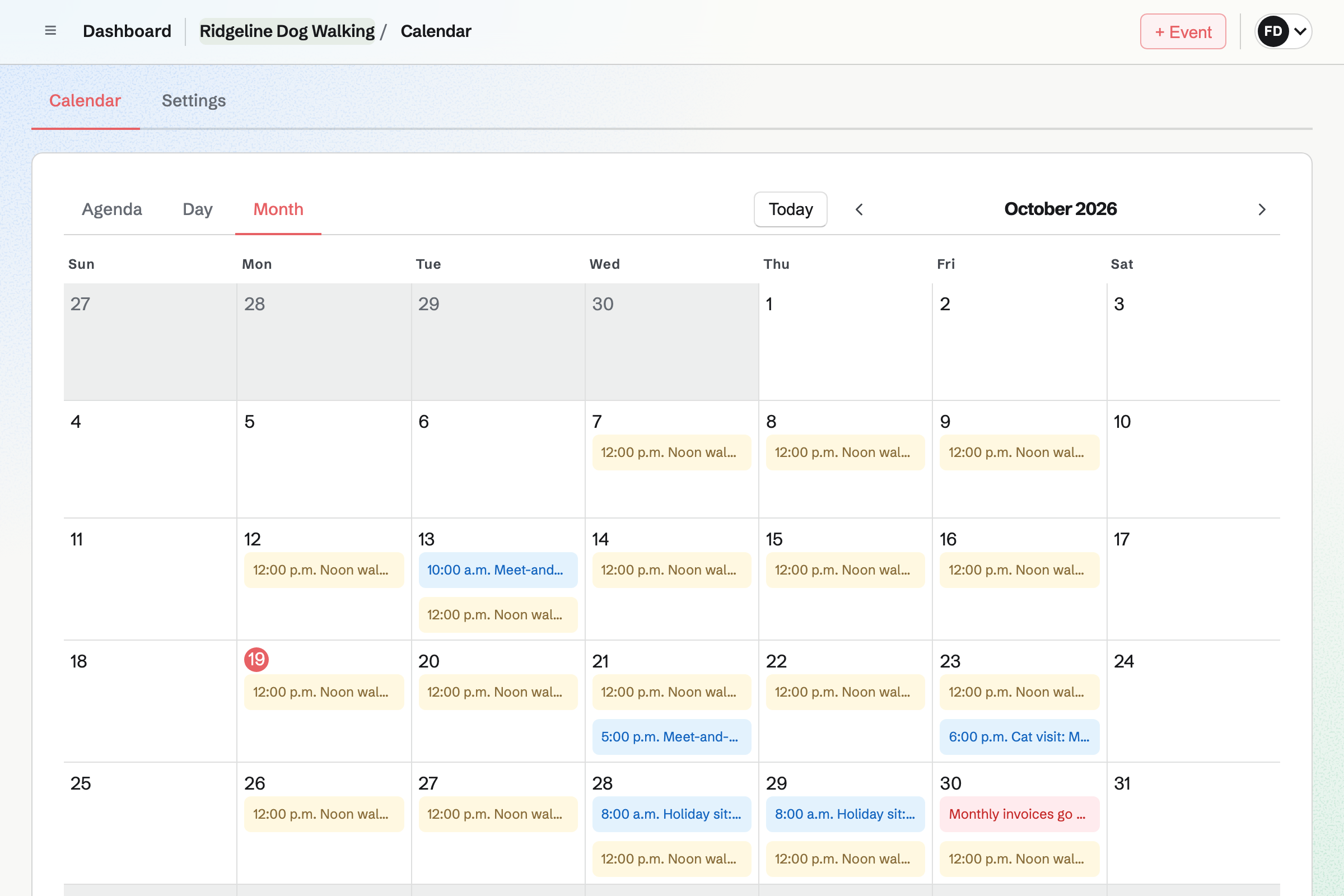Open 8:00 a.m. Holiday sit on 28th
The height and width of the screenshot is (896, 1344).
[x=672, y=814]
